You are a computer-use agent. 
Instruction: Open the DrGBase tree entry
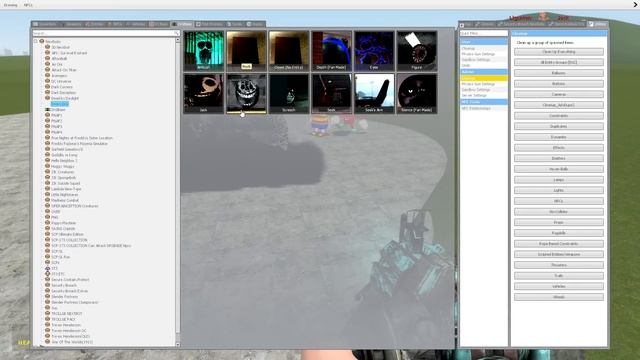(x=58, y=110)
